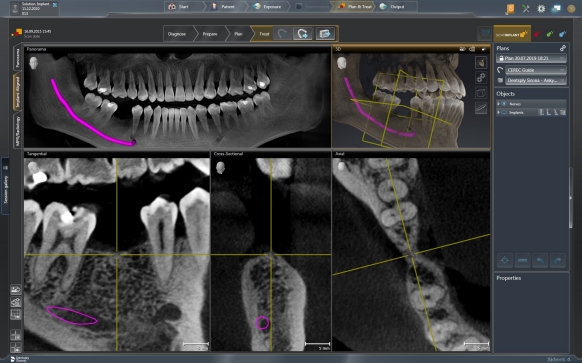Go to the Patient phase button
The height and width of the screenshot is (363, 582).
tap(224, 7)
